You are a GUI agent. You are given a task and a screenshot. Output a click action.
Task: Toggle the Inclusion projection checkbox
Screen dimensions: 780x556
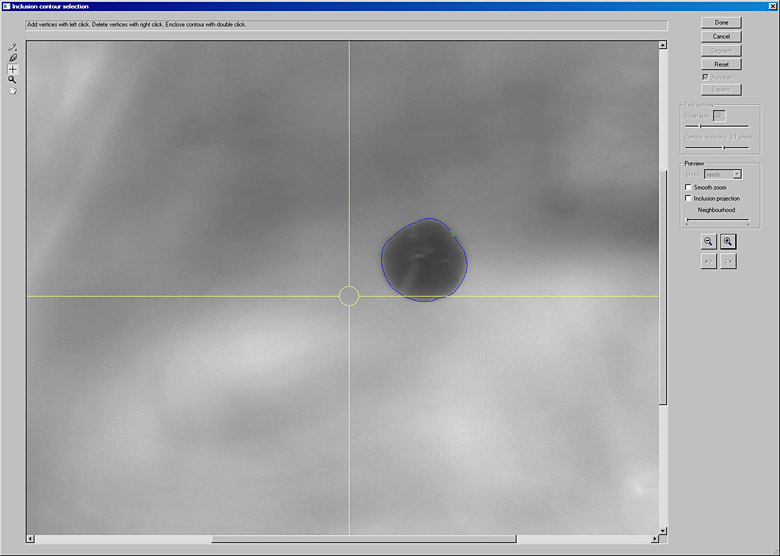click(x=687, y=198)
